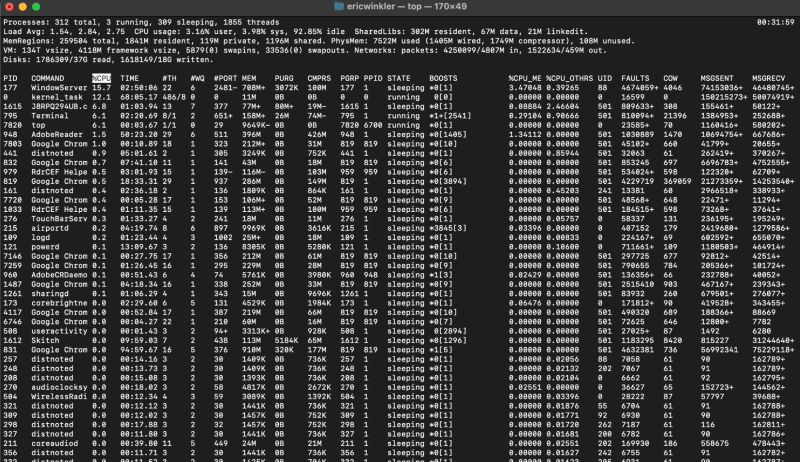Click the yellow minimize window button

click(x=22, y=7)
